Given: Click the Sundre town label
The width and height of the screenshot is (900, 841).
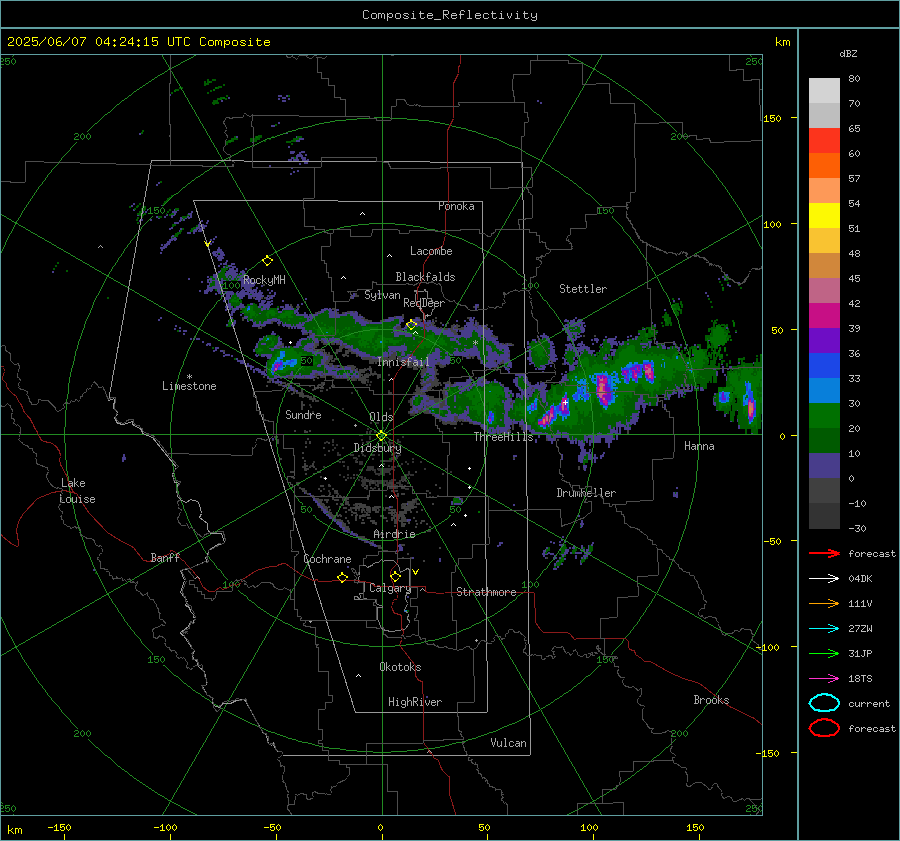Looking at the screenshot, I should click(303, 414).
